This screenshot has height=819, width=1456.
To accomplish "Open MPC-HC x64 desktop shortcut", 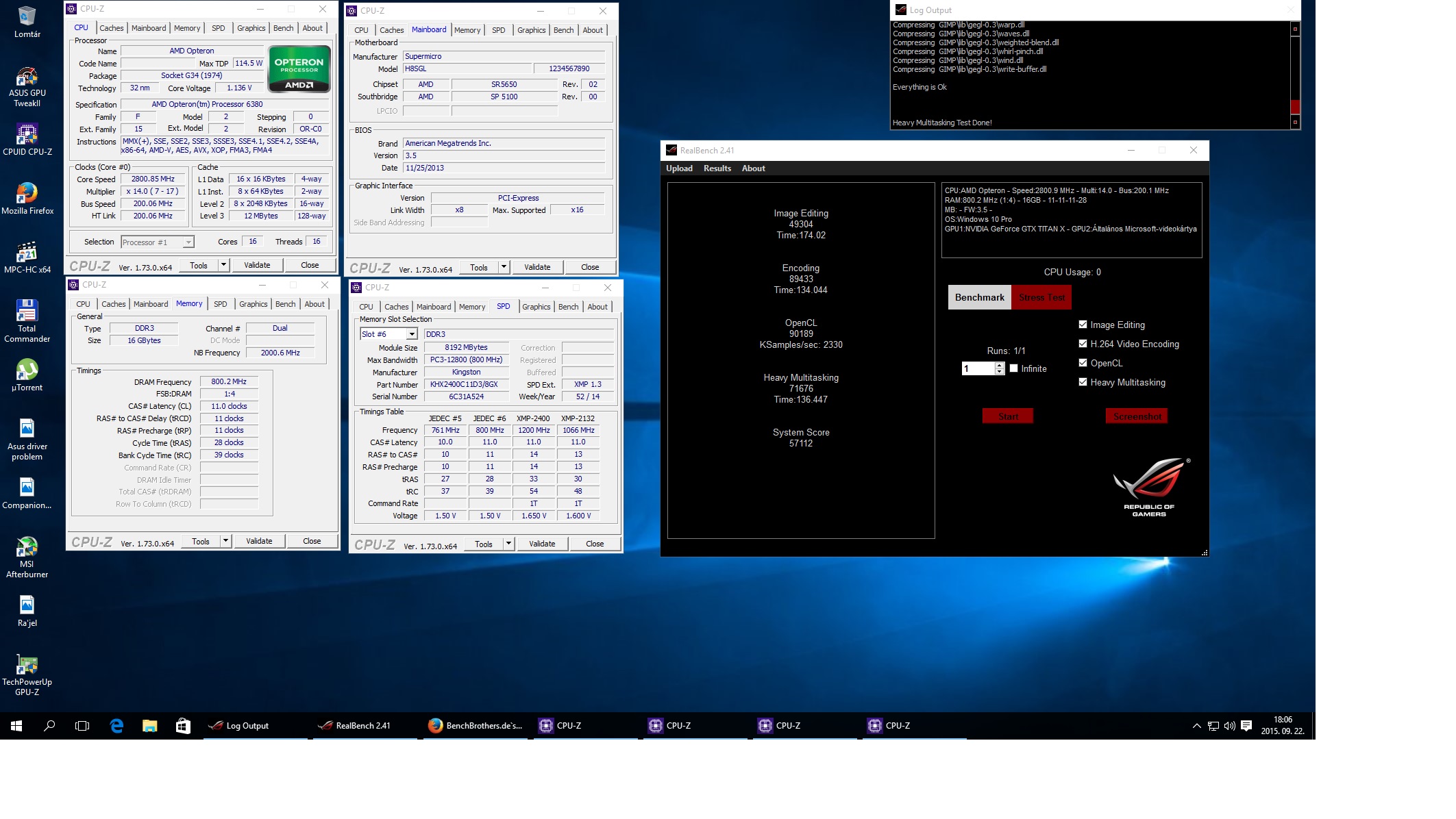I will tap(27, 257).
